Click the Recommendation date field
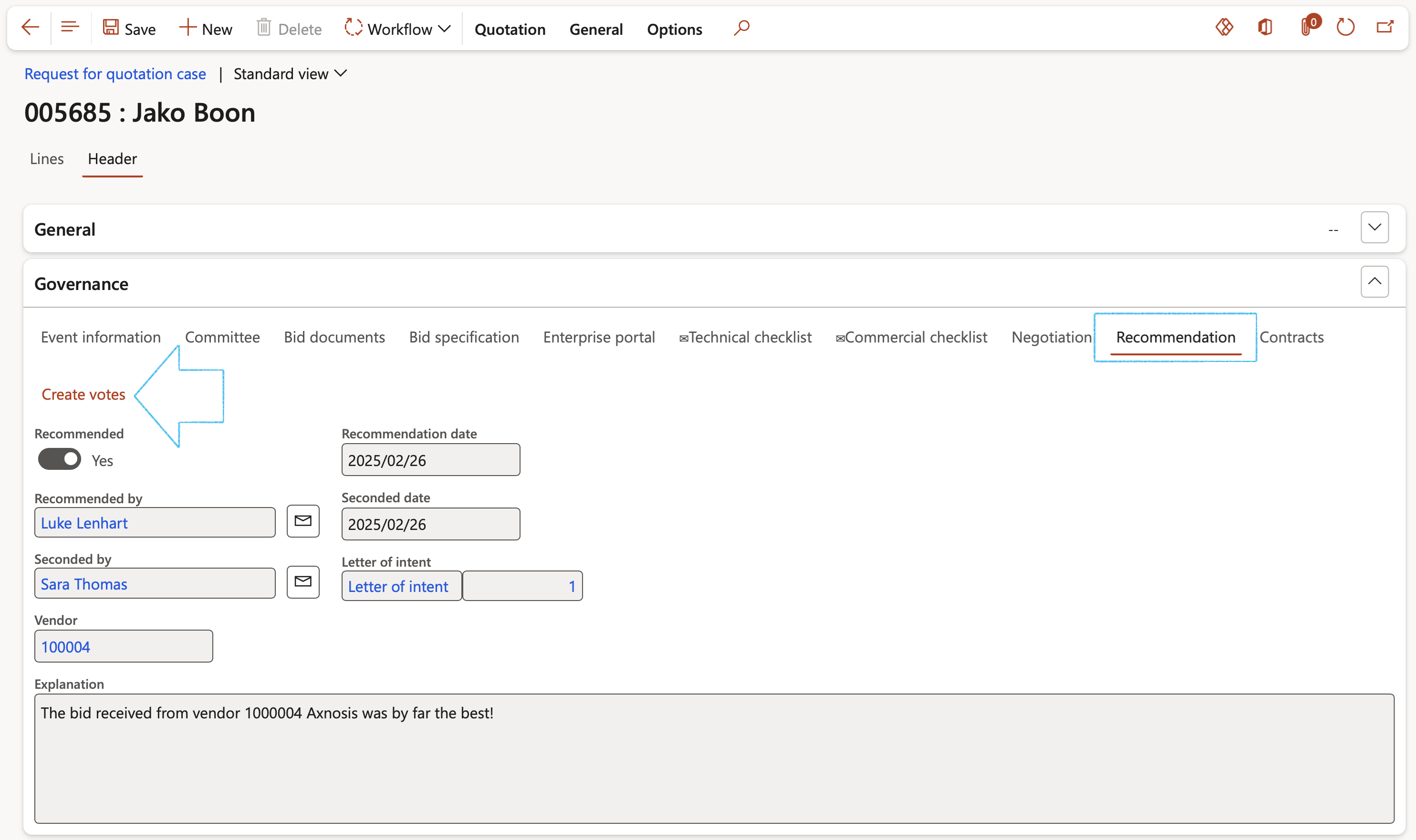The image size is (1416, 840). (430, 460)
